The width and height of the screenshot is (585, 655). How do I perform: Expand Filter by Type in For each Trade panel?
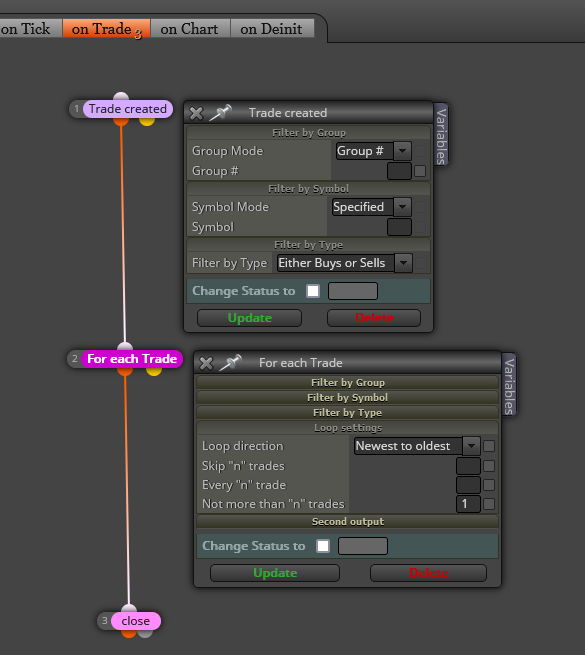coord(348,413)
